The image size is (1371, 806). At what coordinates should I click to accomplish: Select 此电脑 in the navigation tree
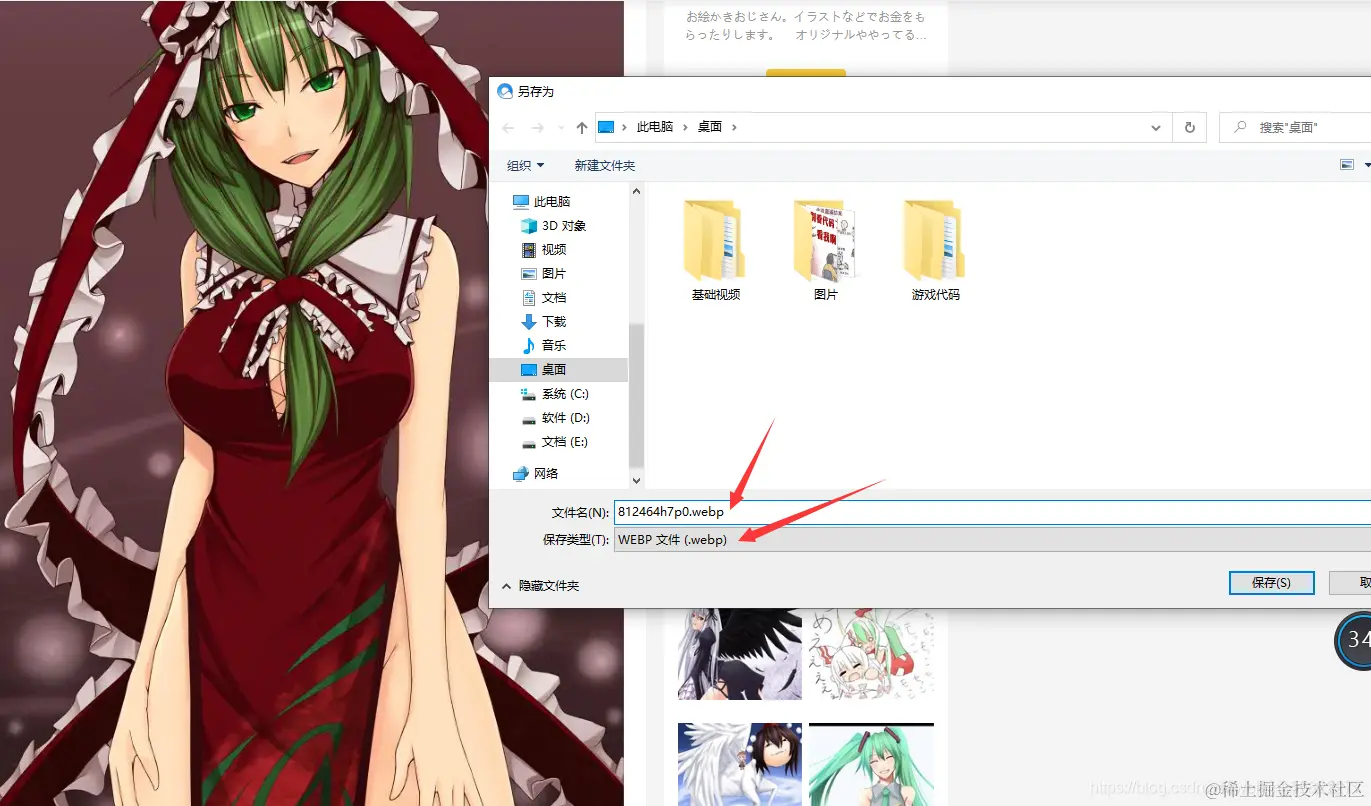(552, 201)
